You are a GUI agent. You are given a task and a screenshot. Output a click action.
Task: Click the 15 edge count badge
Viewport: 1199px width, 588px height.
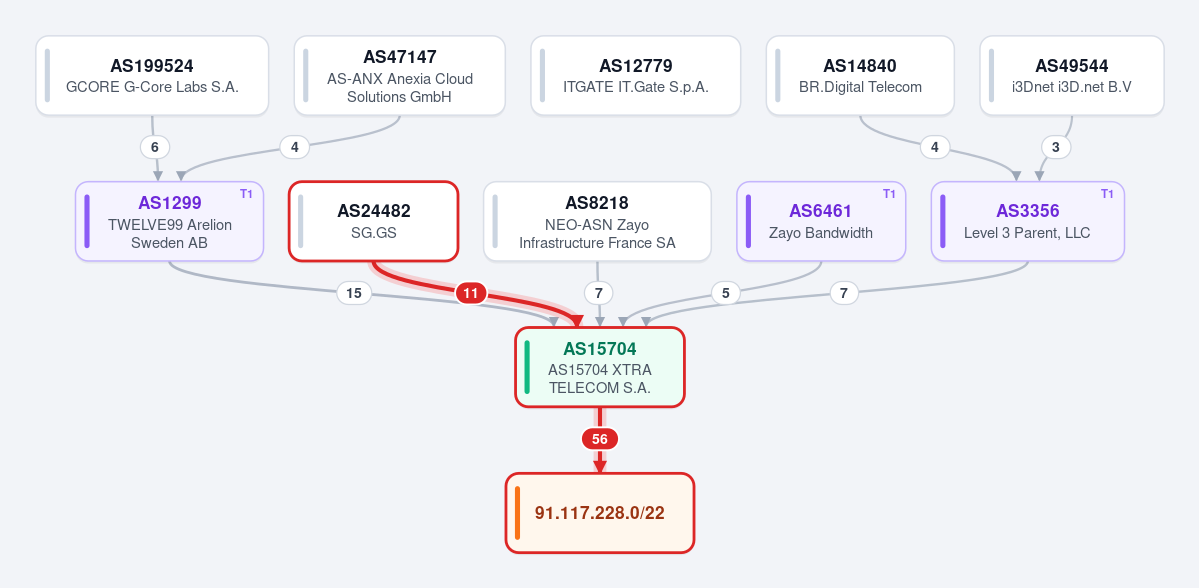[x=354, y=293]
